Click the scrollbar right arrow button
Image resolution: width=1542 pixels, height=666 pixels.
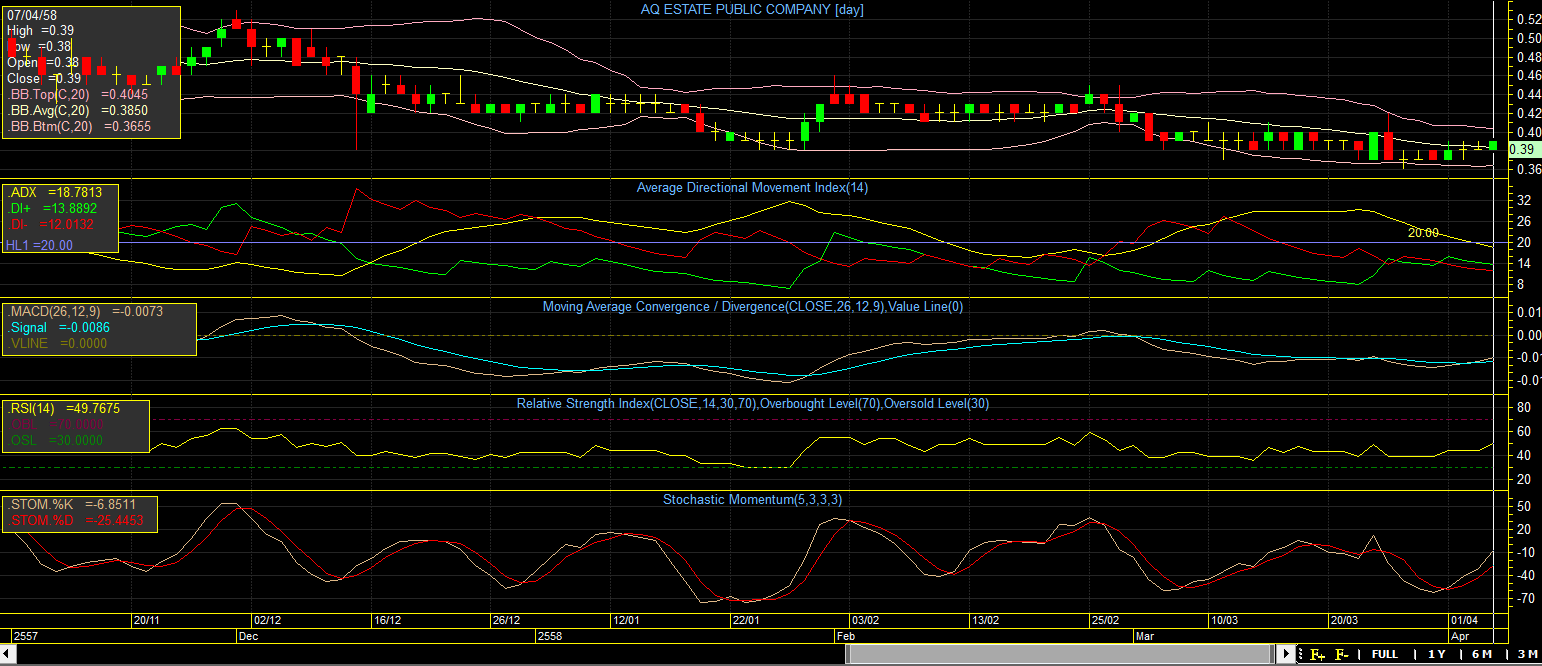(x=1286, y=655)
